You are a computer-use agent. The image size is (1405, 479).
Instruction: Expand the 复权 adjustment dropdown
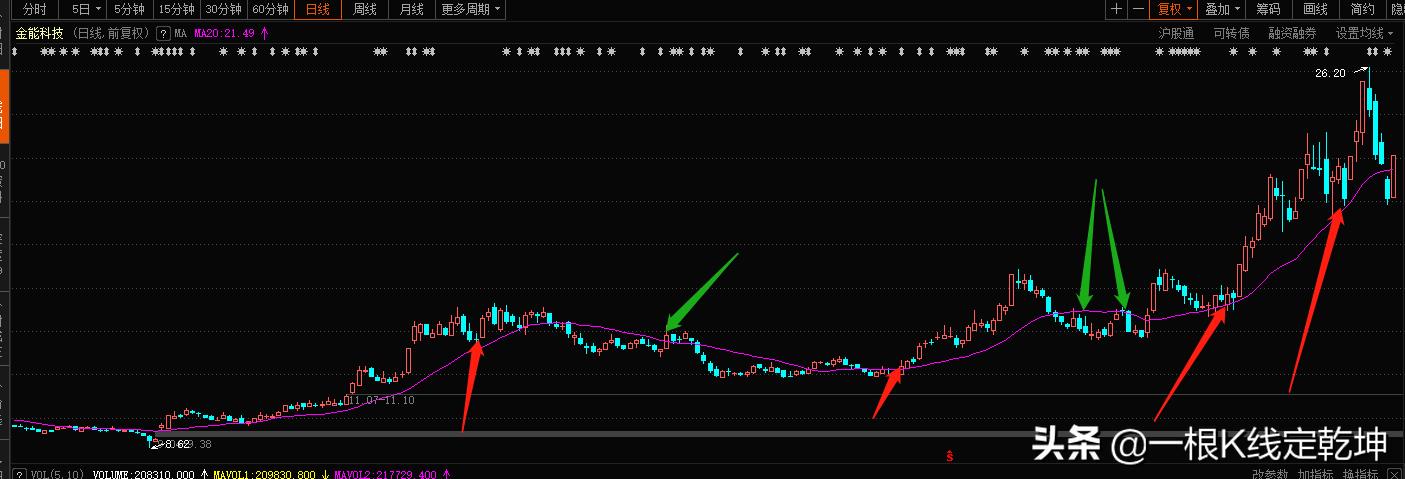tap(1174, 9)
